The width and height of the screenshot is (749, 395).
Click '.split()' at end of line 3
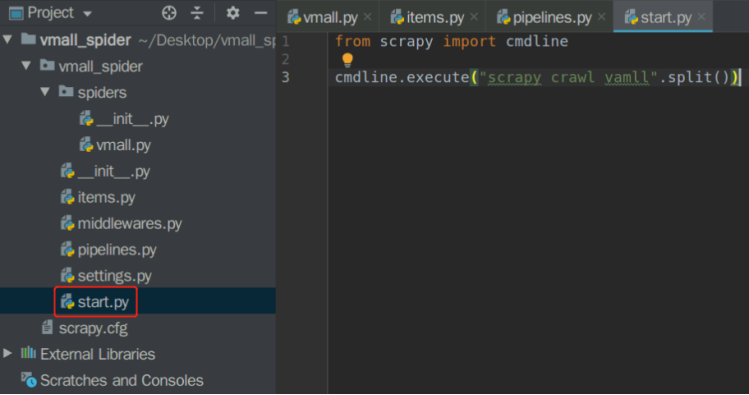click(694, 77)
